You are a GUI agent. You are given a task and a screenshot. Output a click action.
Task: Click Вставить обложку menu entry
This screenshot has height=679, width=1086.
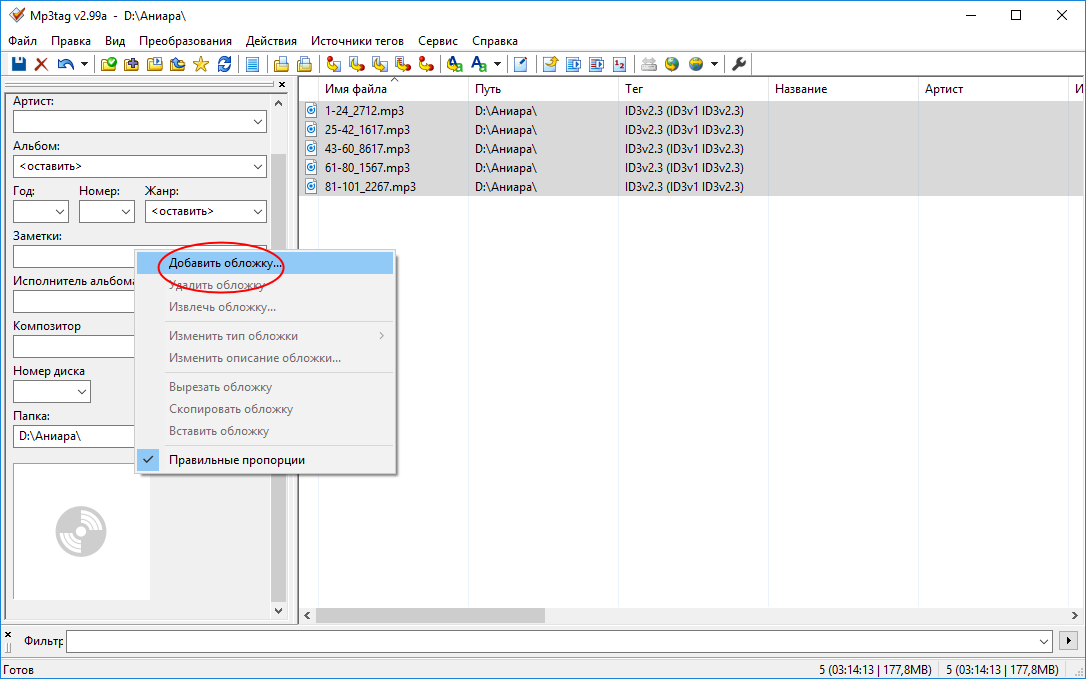click(265, 431)
